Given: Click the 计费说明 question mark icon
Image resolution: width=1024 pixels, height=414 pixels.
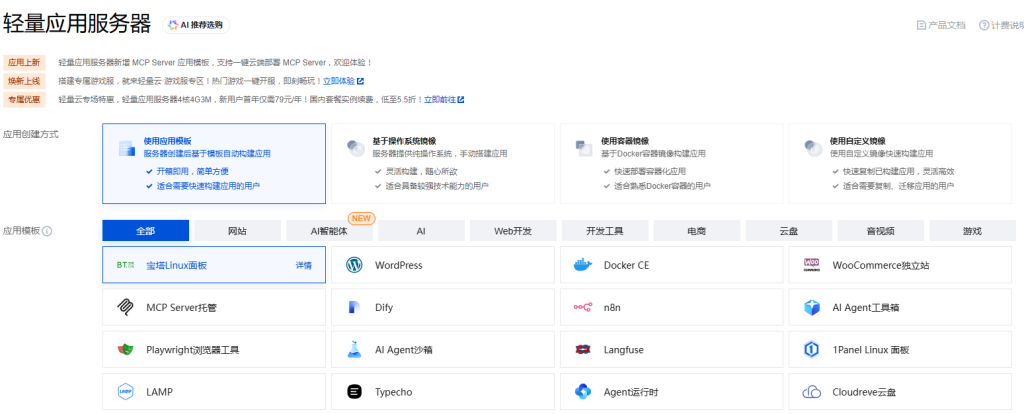Looking at the screenshot, I should 984,25.
